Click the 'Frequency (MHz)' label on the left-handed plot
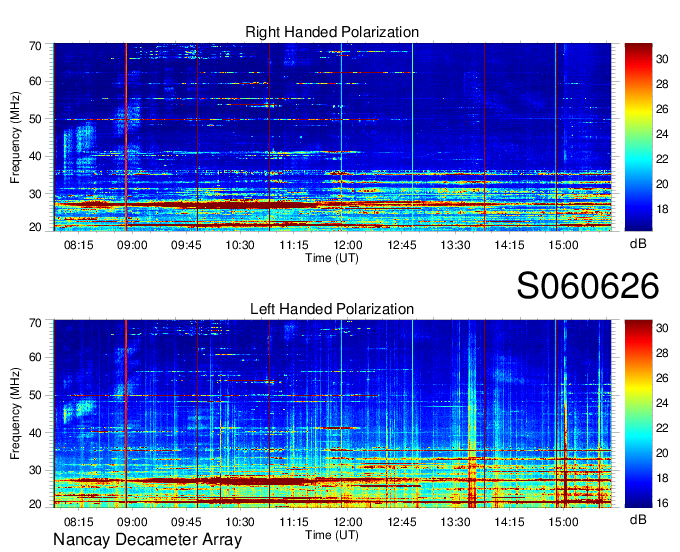This screenshot has width=680, height=552. [x=15, y=414]
